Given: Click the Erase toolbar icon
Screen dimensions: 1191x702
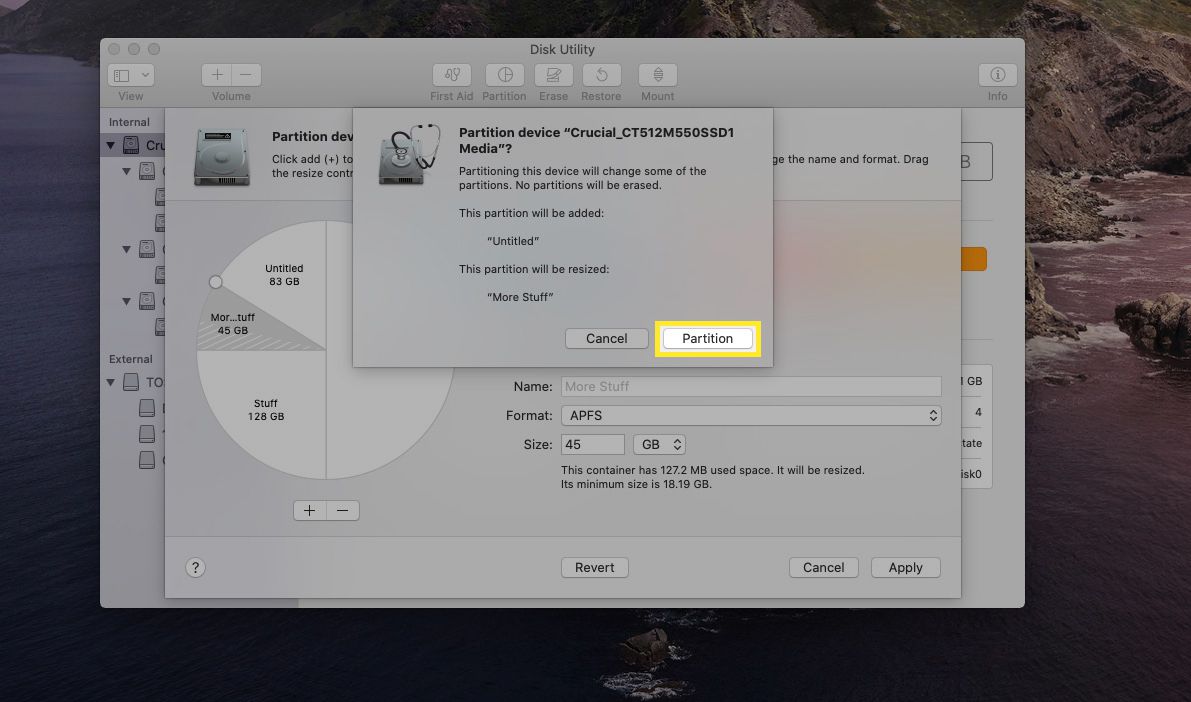Looking at the screenshot, I should click(x=553, y=76).
